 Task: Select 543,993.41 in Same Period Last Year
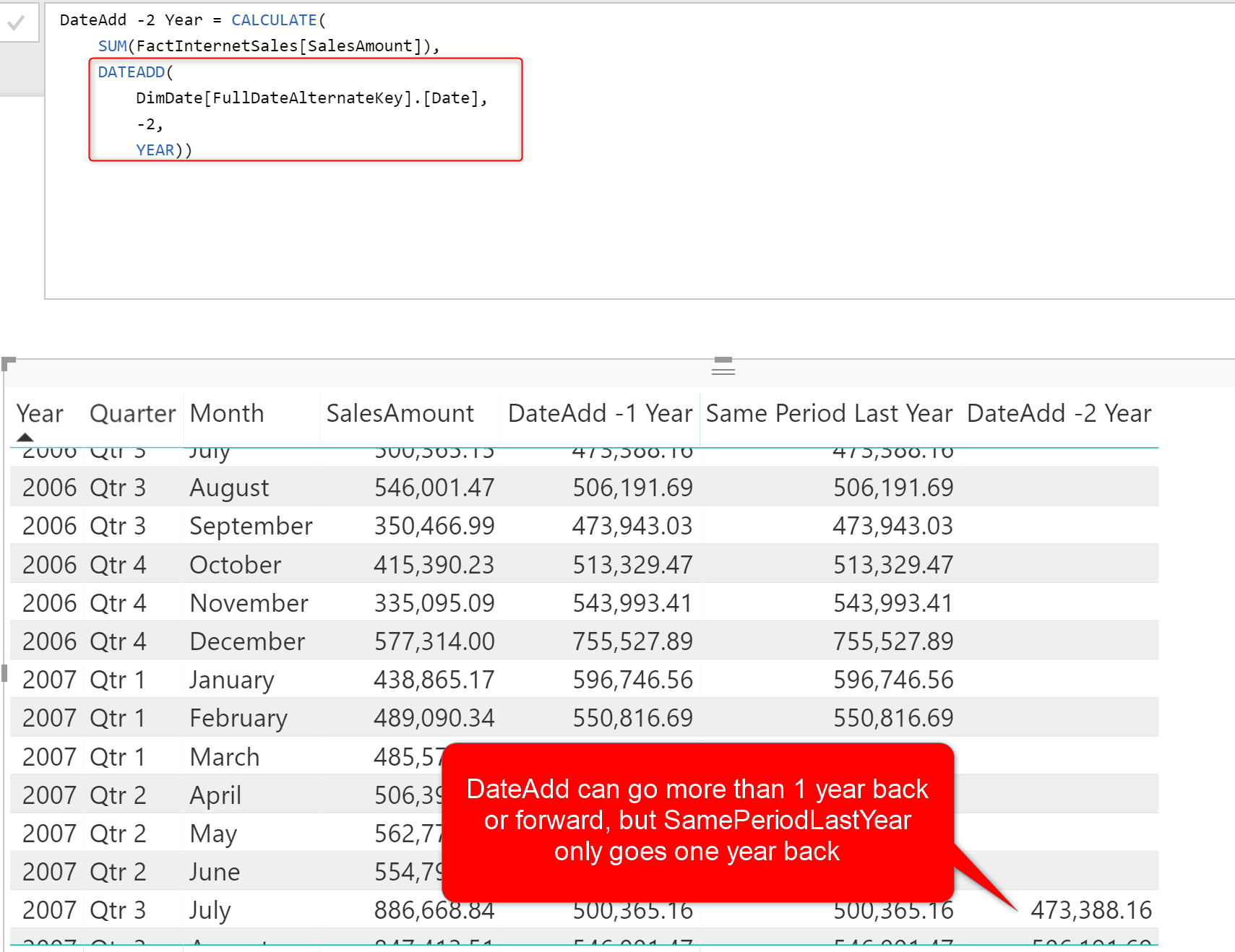coord(893,603)
